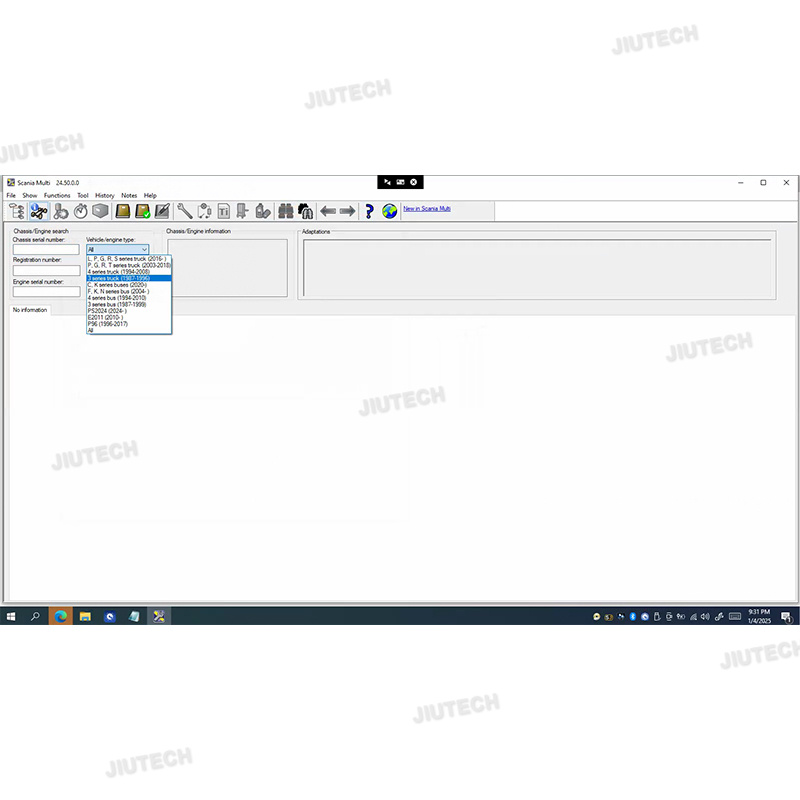Select the "No information" tab

[x=30, y=310]
